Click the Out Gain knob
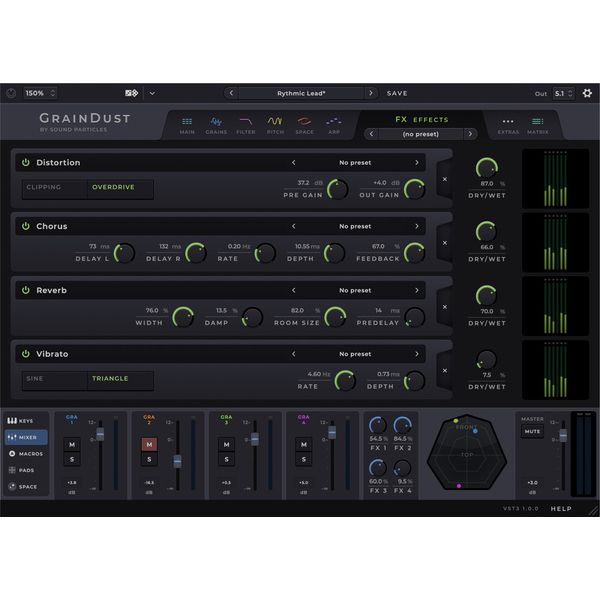The height and width of the screenshot is (600, 600). (x=415, y=189)
